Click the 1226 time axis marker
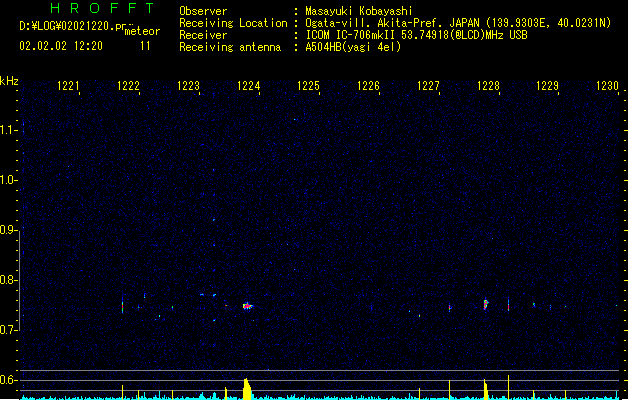The image size is (629, 400). click(x=368, y=86)
